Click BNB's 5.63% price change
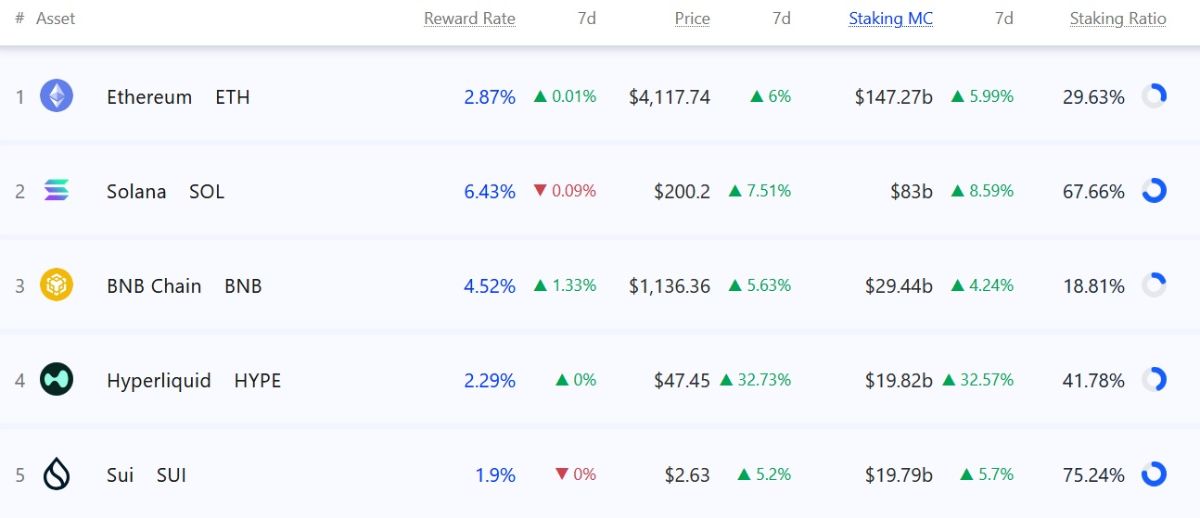 (760, 286)
